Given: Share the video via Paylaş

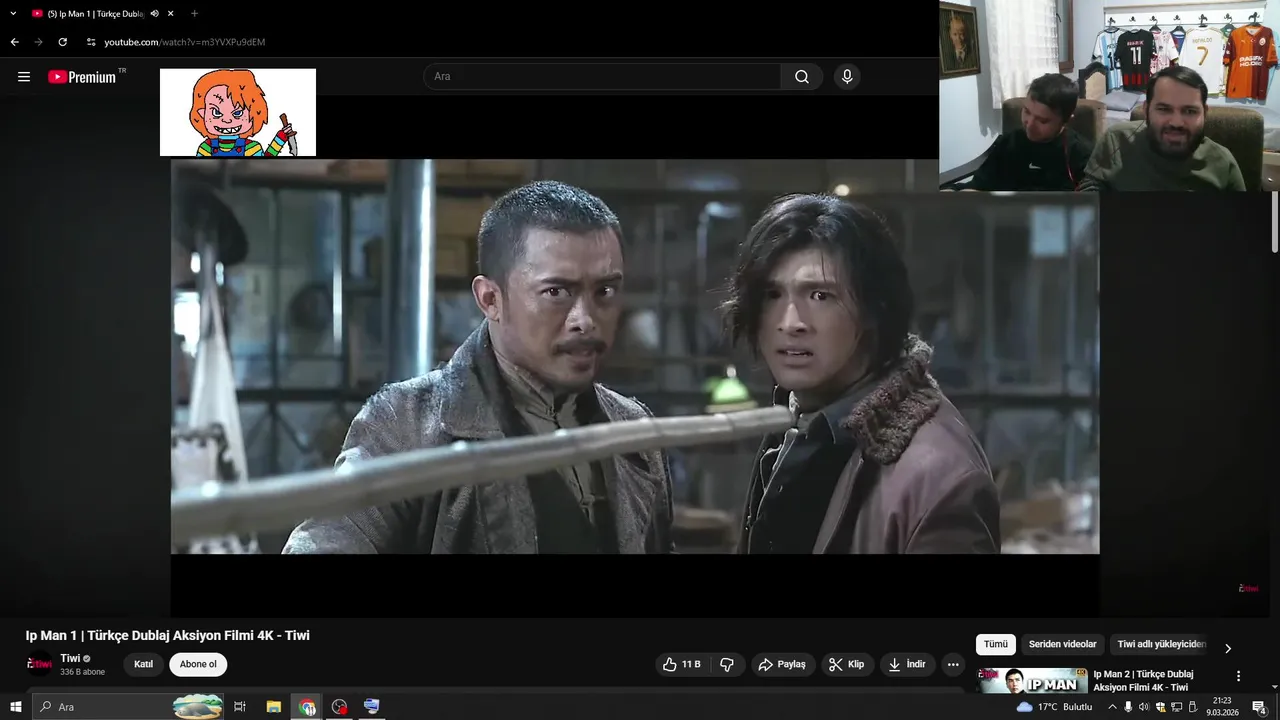Looking at the screenshot, I should [782, 664].
